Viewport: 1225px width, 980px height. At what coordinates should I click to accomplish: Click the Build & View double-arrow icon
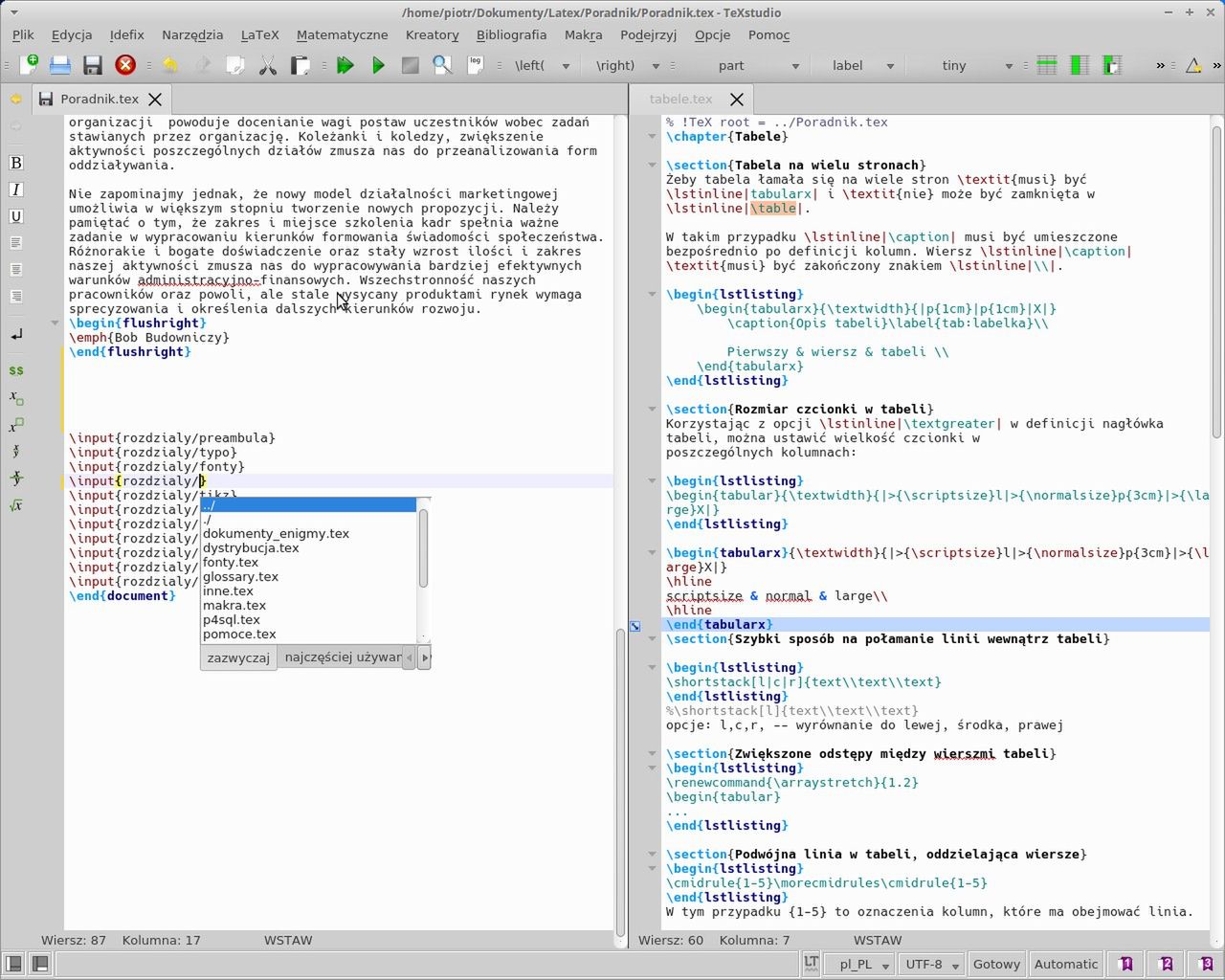[x=345, y=65]
